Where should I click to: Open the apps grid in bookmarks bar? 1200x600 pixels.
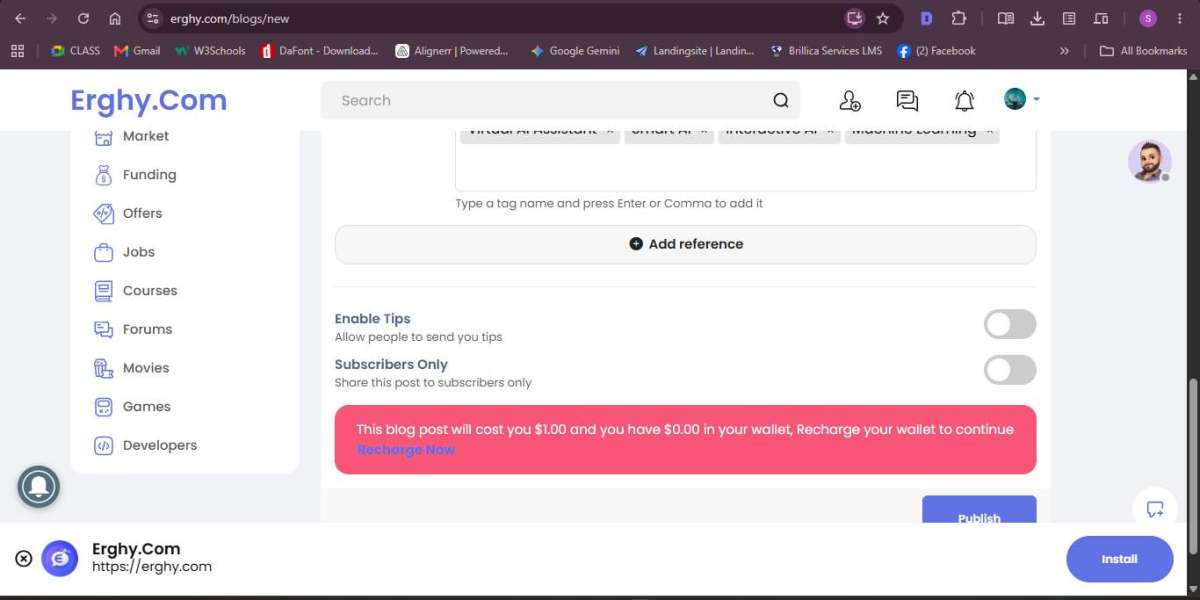(17, 51)
